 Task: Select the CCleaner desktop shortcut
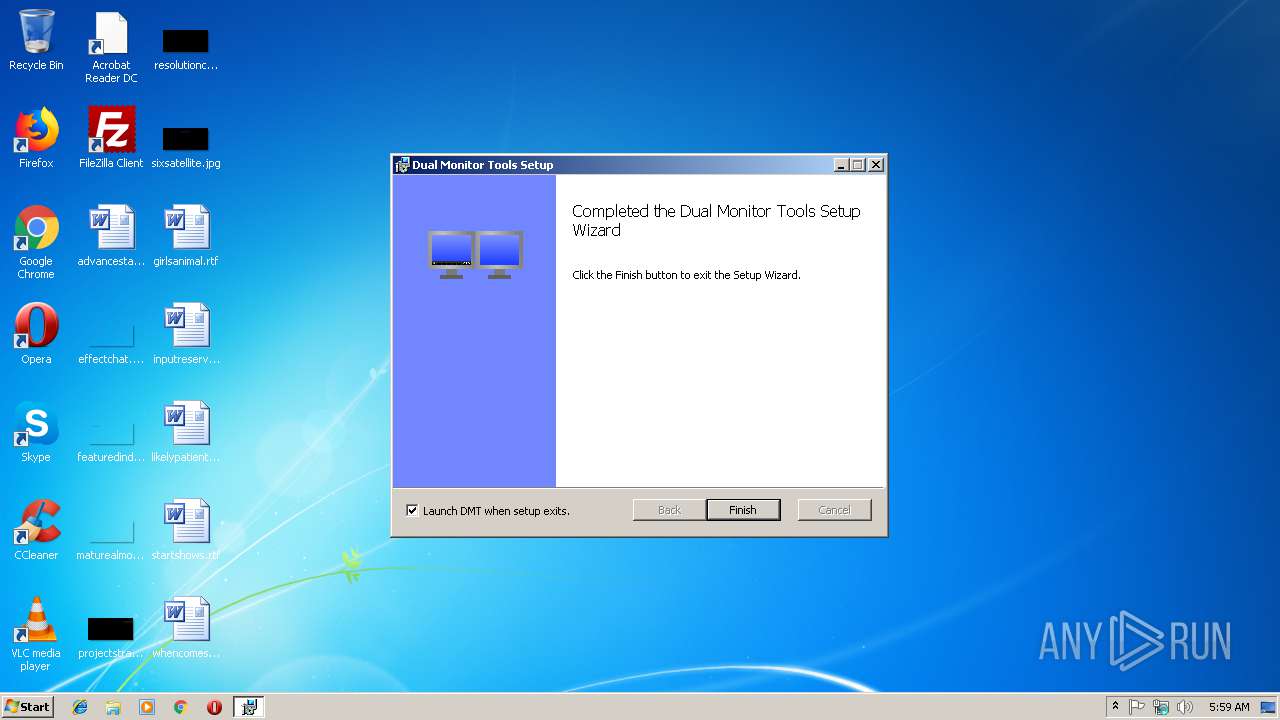[x=36, y=531]
